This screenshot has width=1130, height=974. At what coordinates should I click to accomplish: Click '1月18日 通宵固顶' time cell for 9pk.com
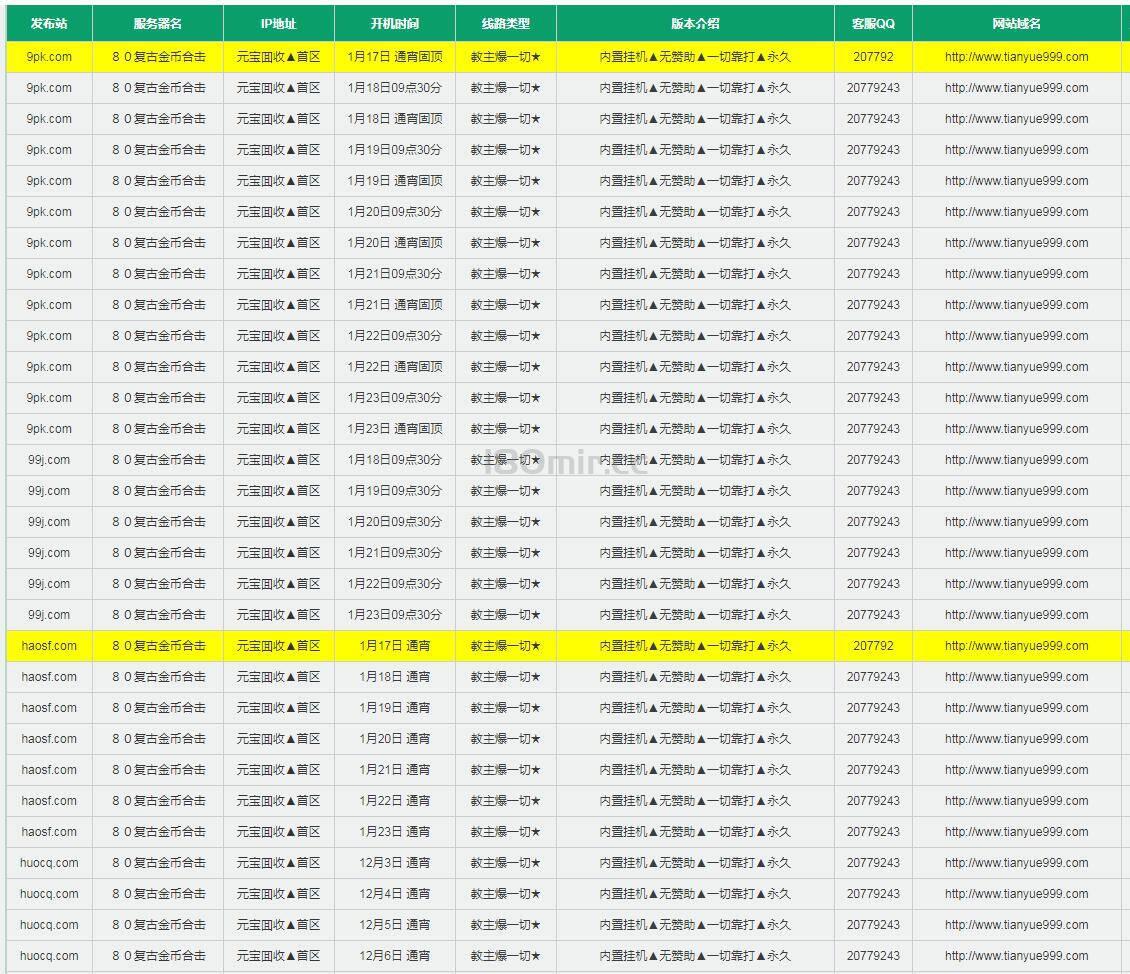(395, 119)
